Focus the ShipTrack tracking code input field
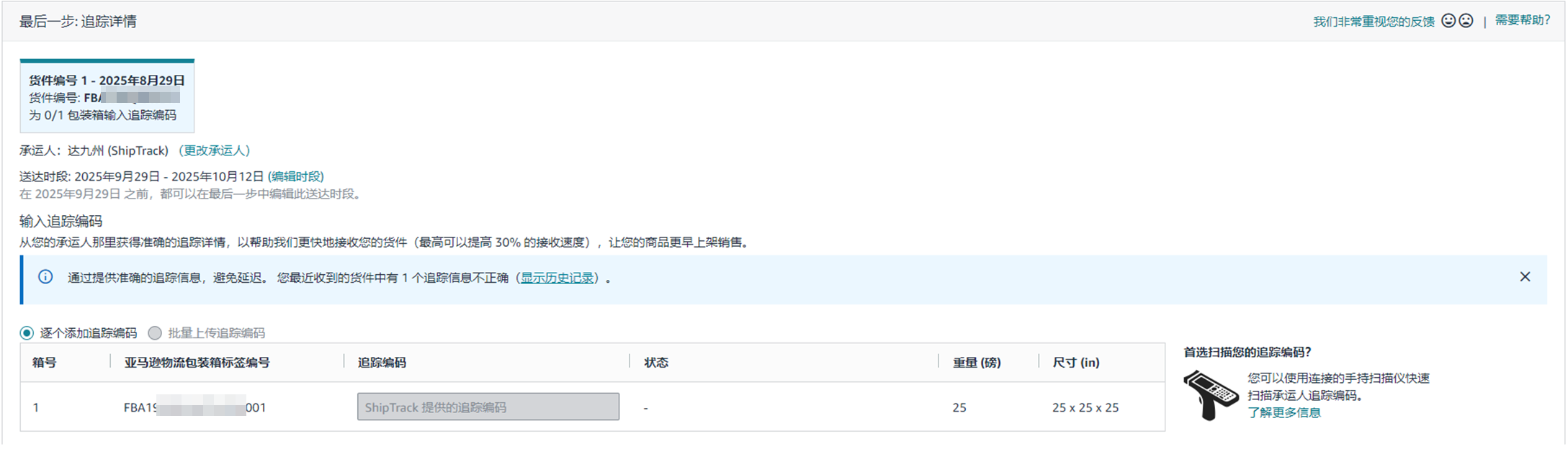1568x449 pixels. tap(488, 407)
